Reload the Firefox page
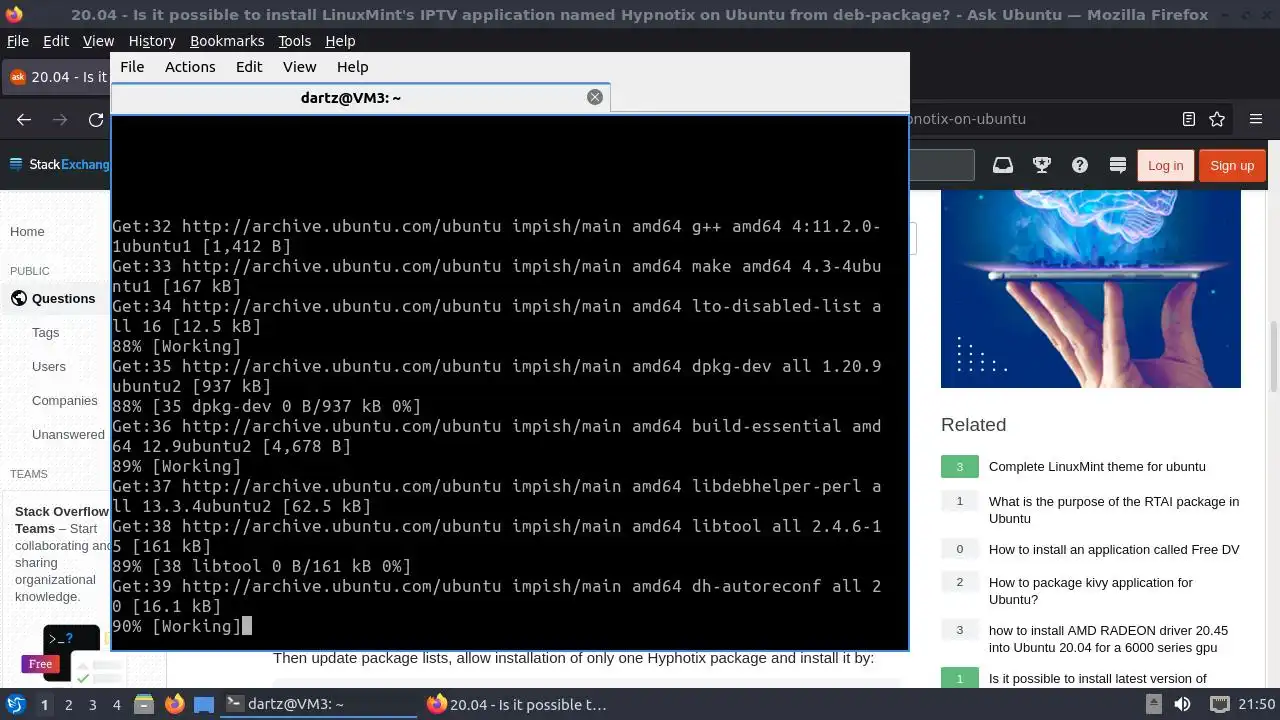This screenshot has height=720, width=1280. 96,119
